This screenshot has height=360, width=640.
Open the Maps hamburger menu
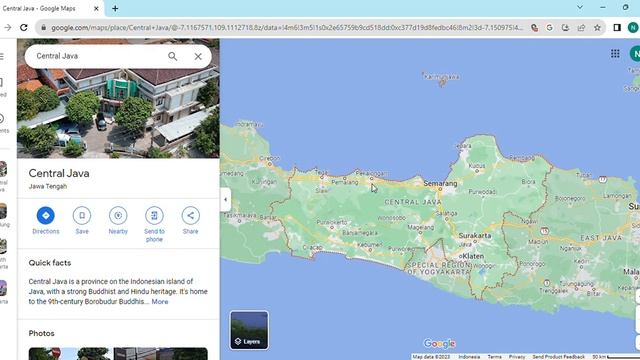pos(2,56)
